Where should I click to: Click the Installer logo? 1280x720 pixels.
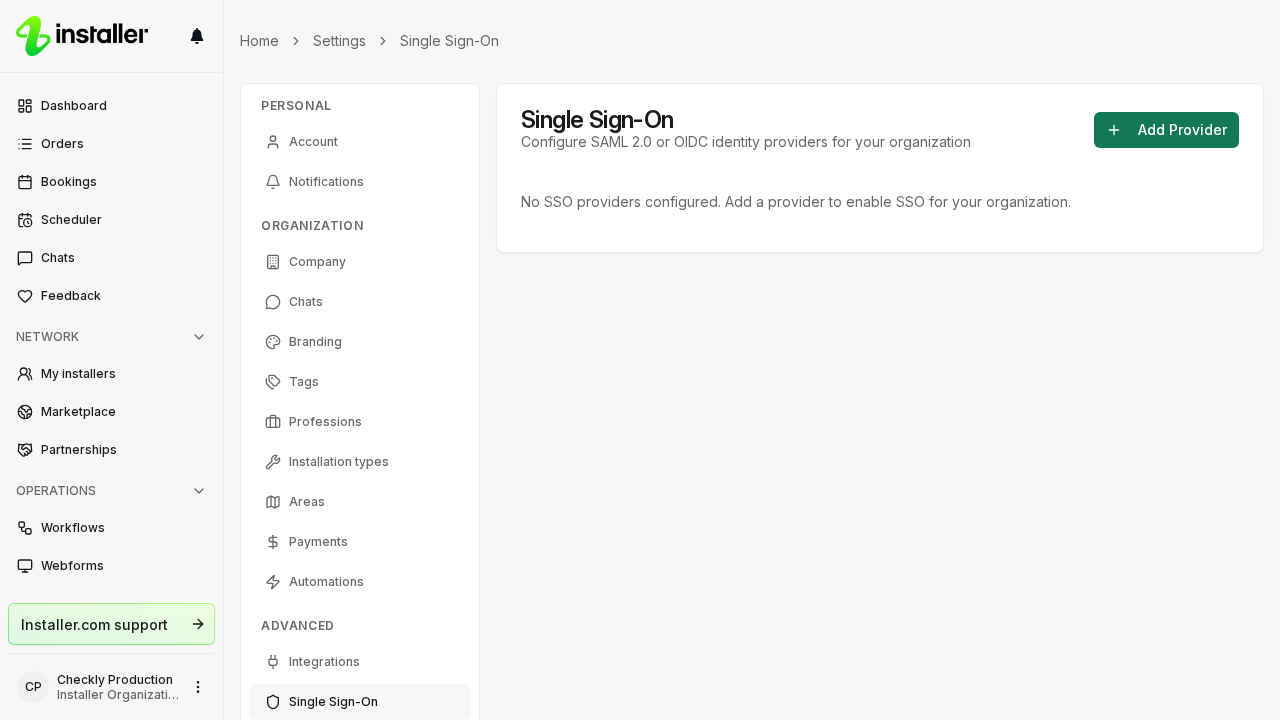(x=82, y=36)
